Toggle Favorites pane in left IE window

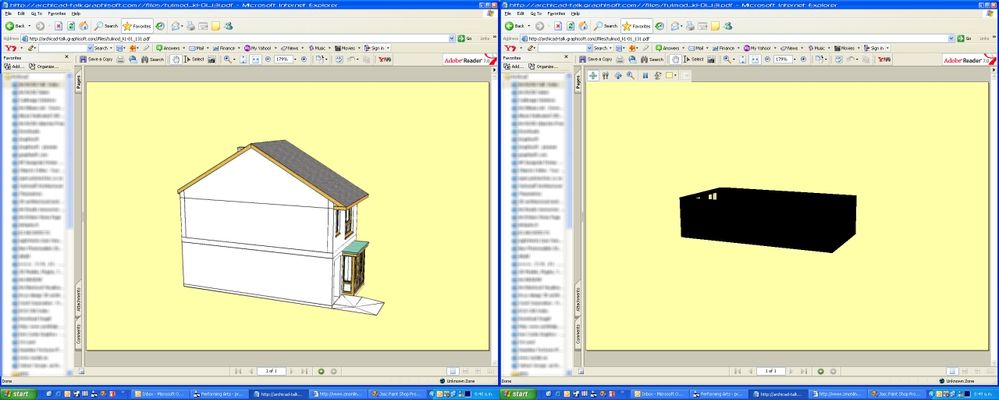137,26
